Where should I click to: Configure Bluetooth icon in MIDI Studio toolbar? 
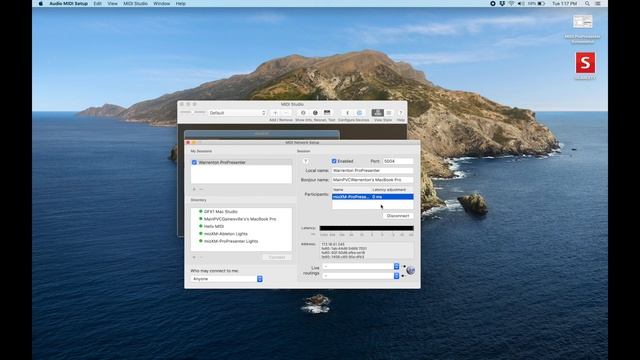click(x=347, y=113)
